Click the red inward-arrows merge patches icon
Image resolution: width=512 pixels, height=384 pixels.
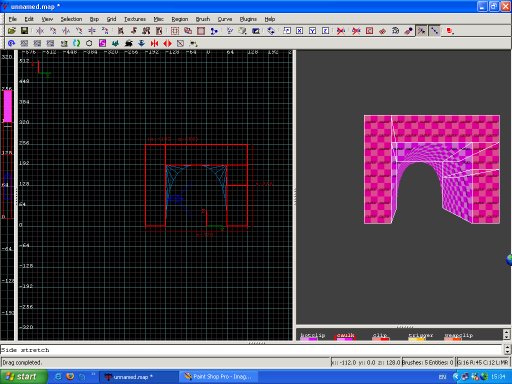tap(154, 43)
